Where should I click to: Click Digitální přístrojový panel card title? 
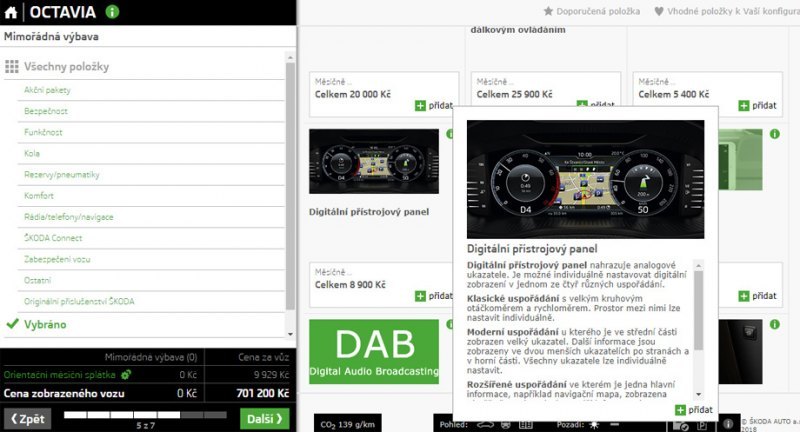pos(369,212)
